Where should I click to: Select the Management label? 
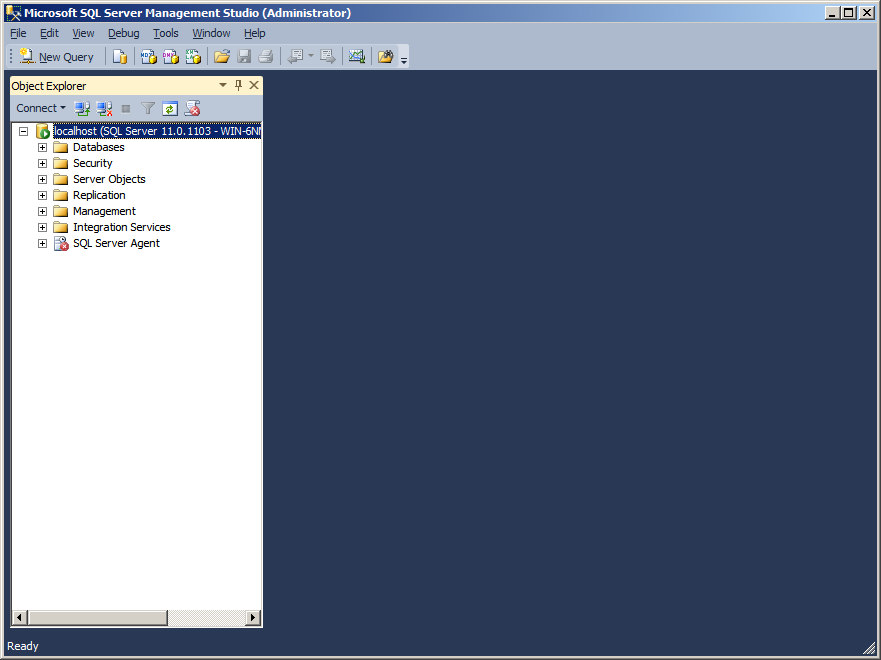coord(105,211)
